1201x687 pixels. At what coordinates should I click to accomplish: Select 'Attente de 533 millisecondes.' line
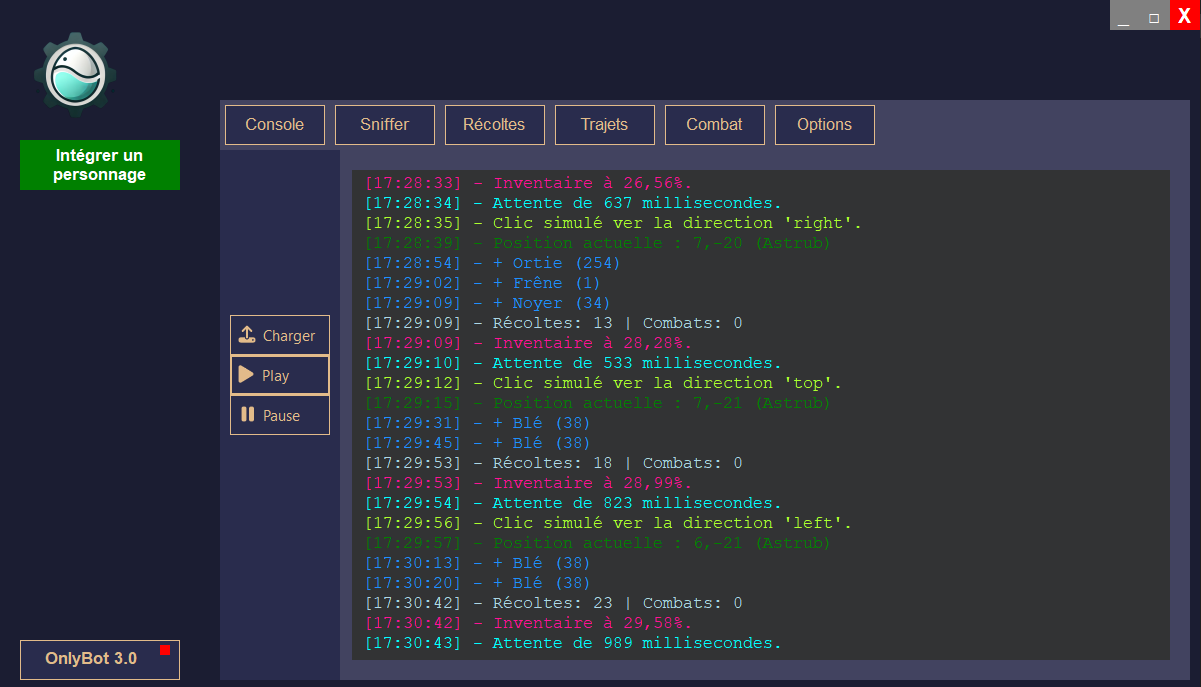pyautogui.click(x=573, y=363)
